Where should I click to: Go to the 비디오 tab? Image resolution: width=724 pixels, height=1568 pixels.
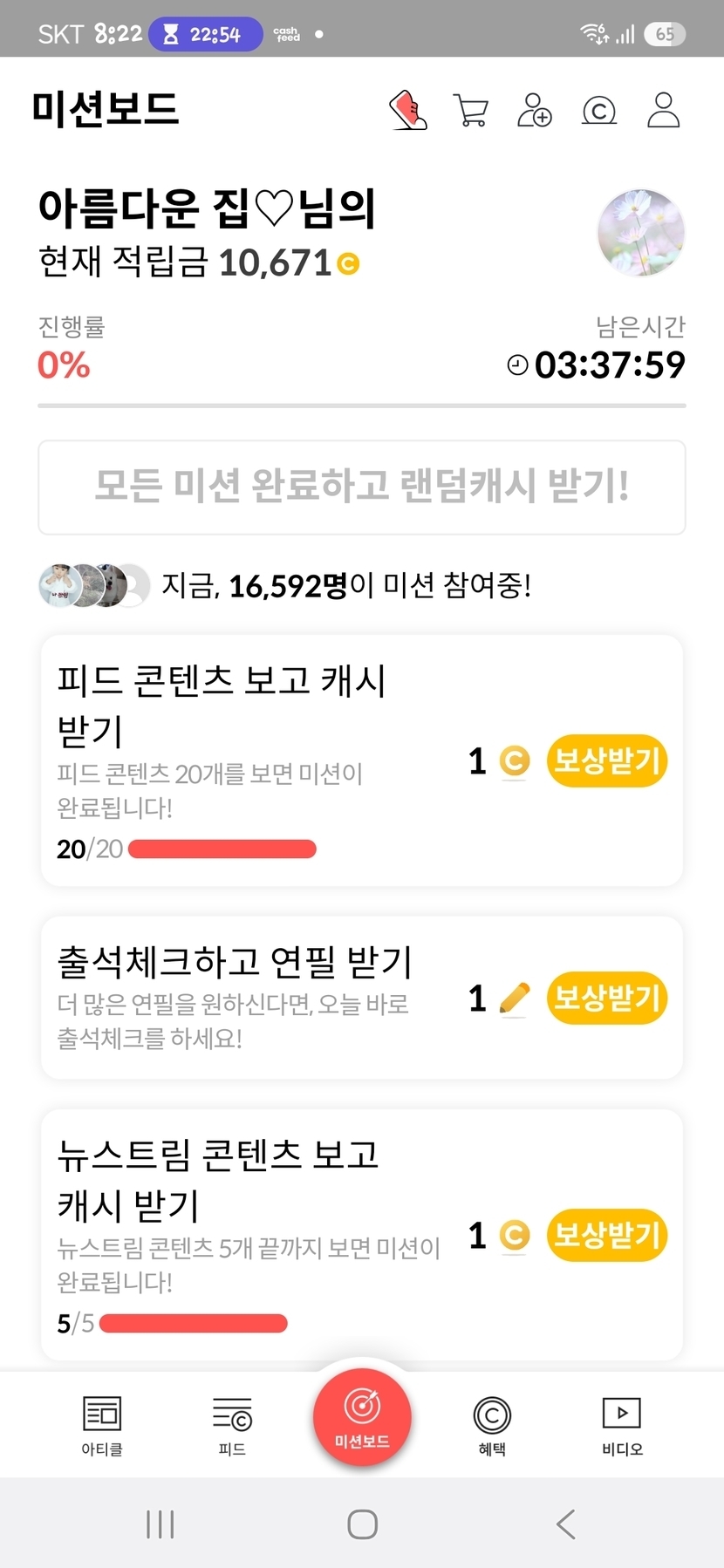coord(622,1425)
